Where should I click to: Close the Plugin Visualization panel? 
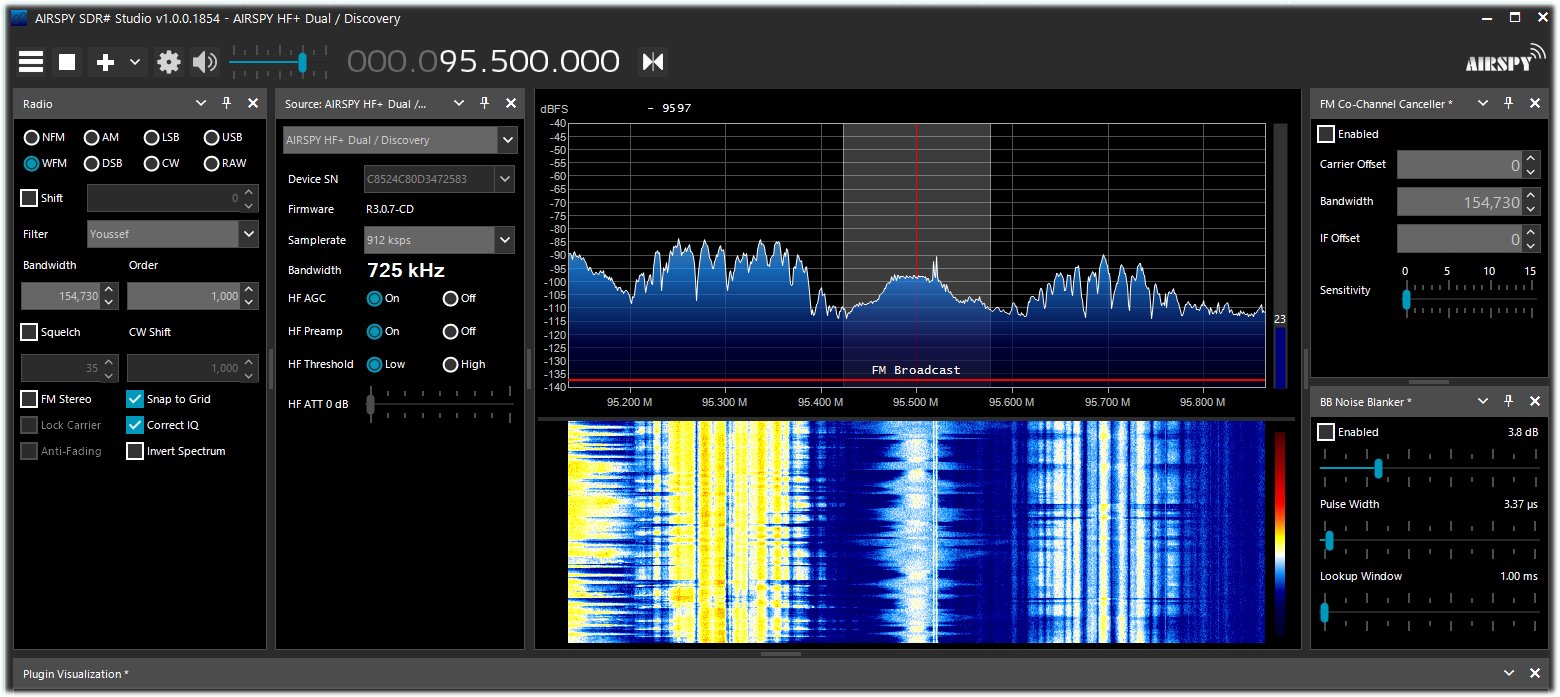[1535, 674]
